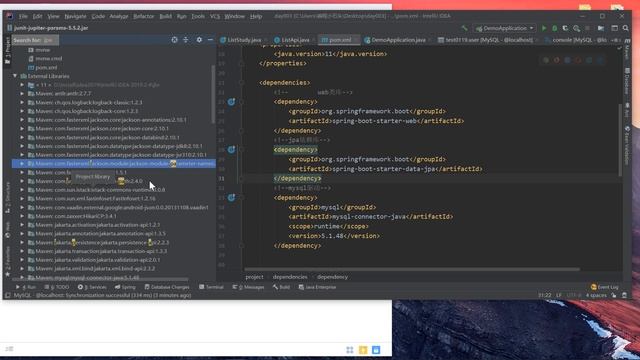Open the Tools menu
This screenshot has width=640, height=360.
(198, 16)
